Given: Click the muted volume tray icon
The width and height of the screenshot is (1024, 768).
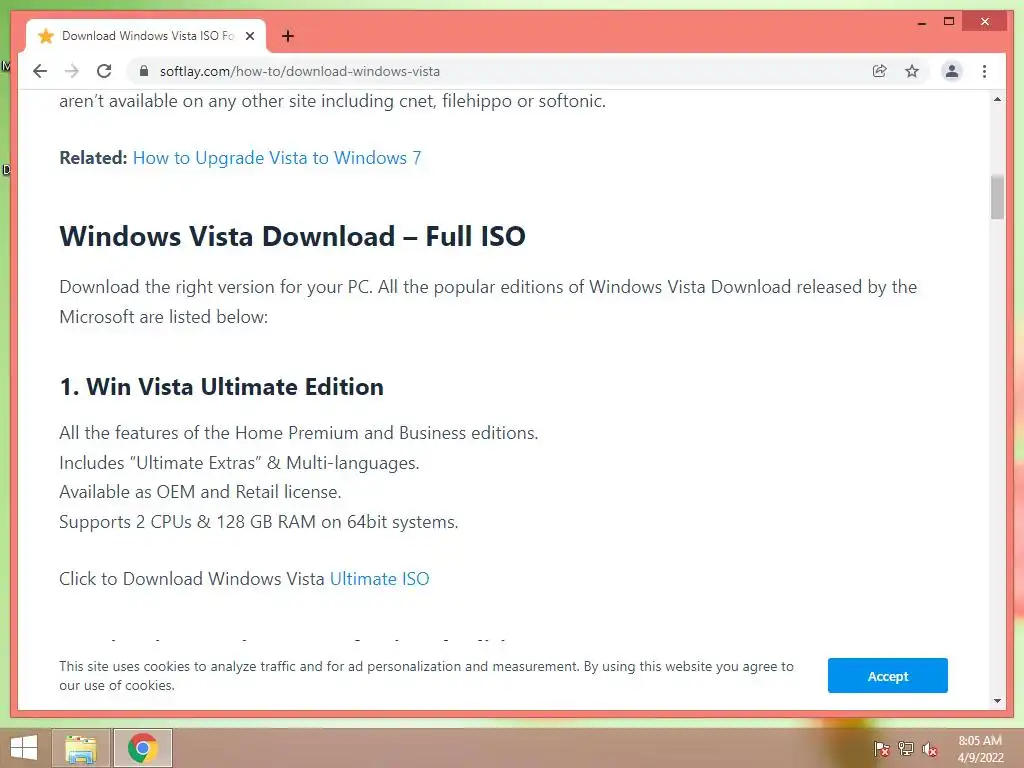Looking at the screenshot, I should tap(930, 749).
